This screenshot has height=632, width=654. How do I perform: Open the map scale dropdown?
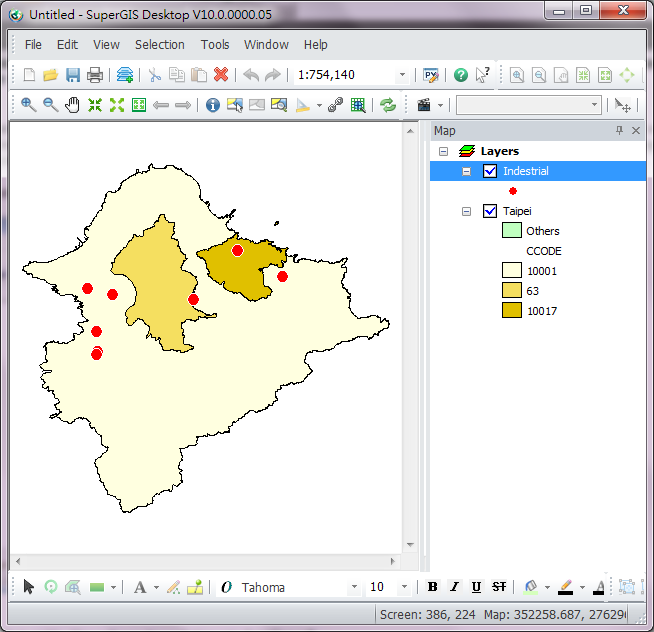coord(403,75)
